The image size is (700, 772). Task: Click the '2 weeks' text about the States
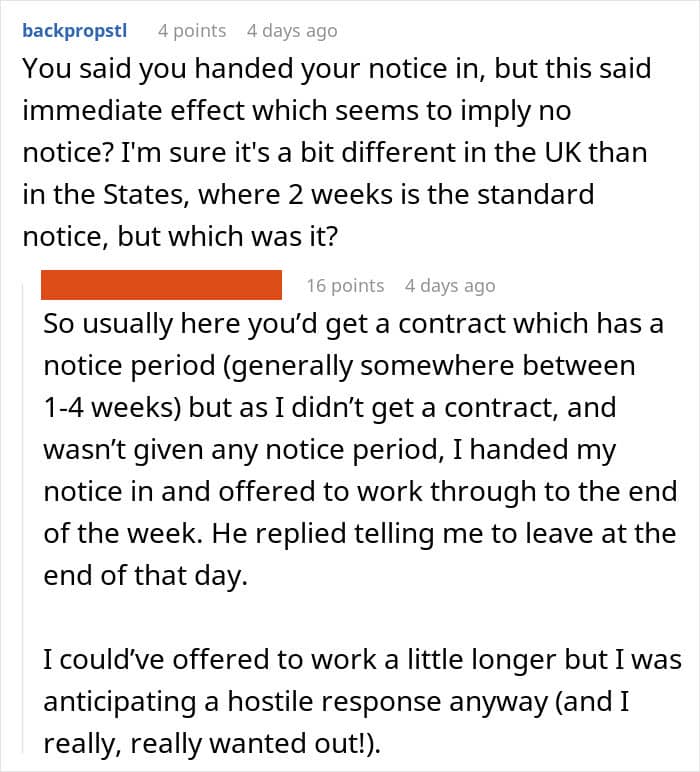tap(345, 194)
